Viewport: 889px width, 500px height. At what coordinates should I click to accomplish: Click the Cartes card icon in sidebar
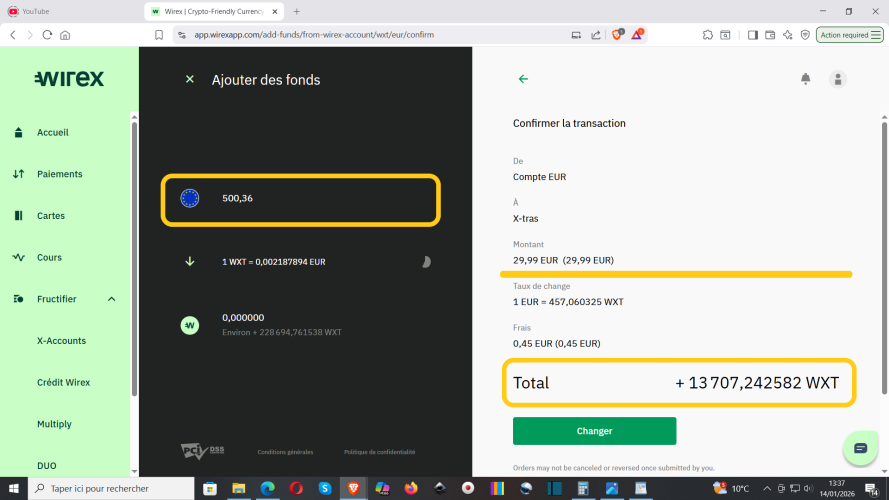(18, 215)
